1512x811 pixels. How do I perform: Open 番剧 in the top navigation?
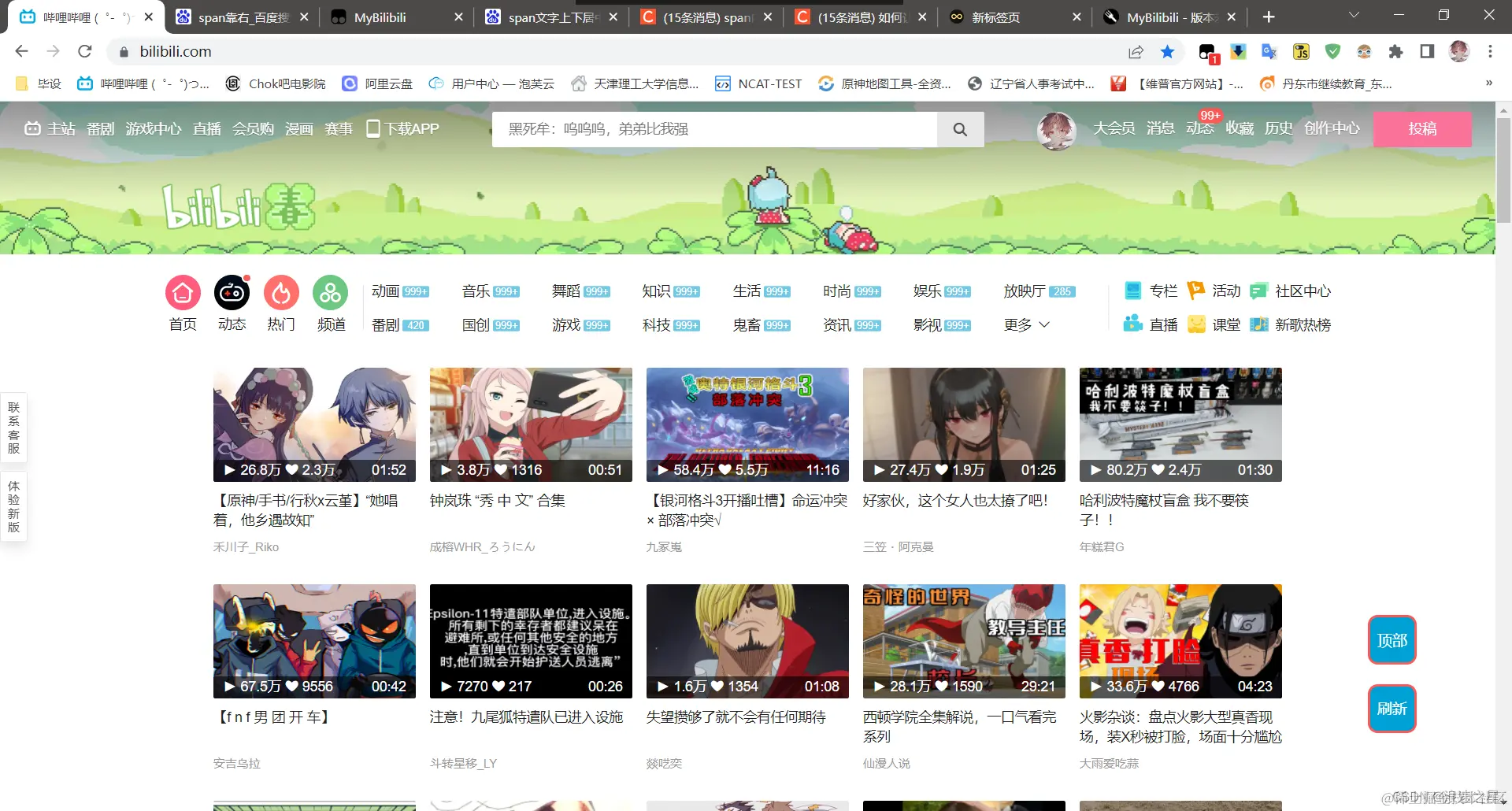[x=100, y=128]
